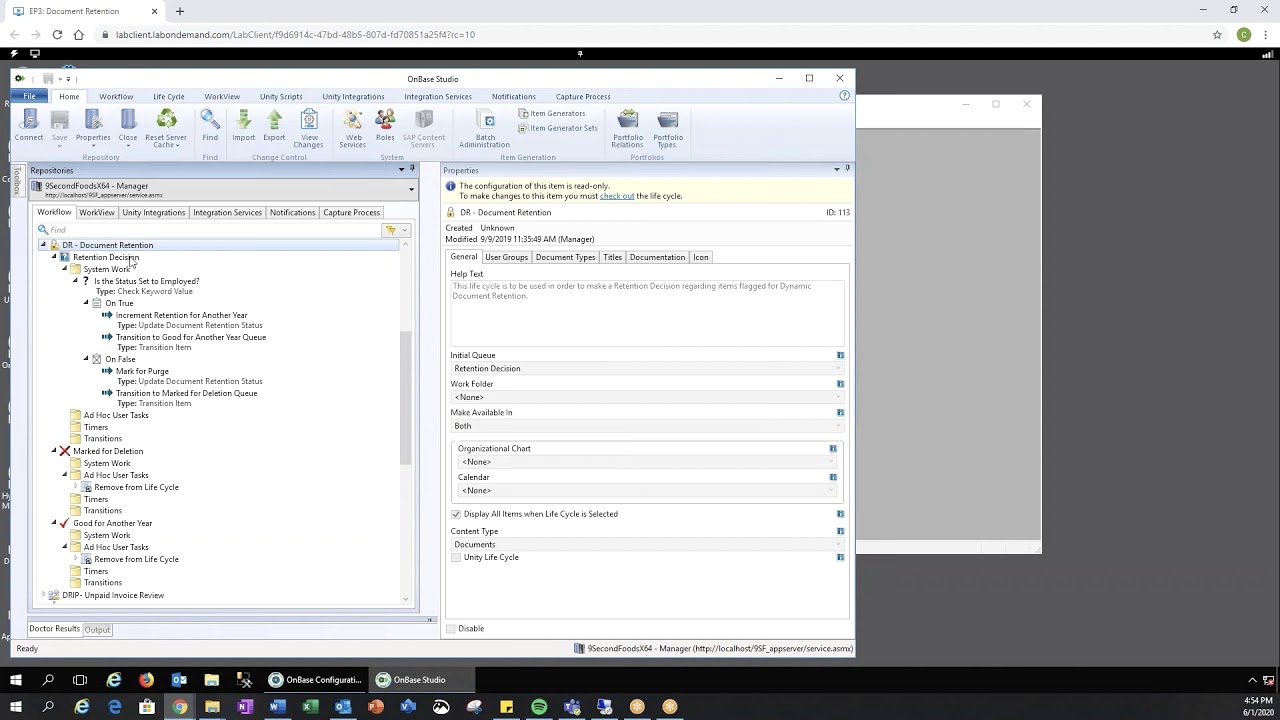Open Portfolio Relations

pyautogui.click(x=628, y=128)
